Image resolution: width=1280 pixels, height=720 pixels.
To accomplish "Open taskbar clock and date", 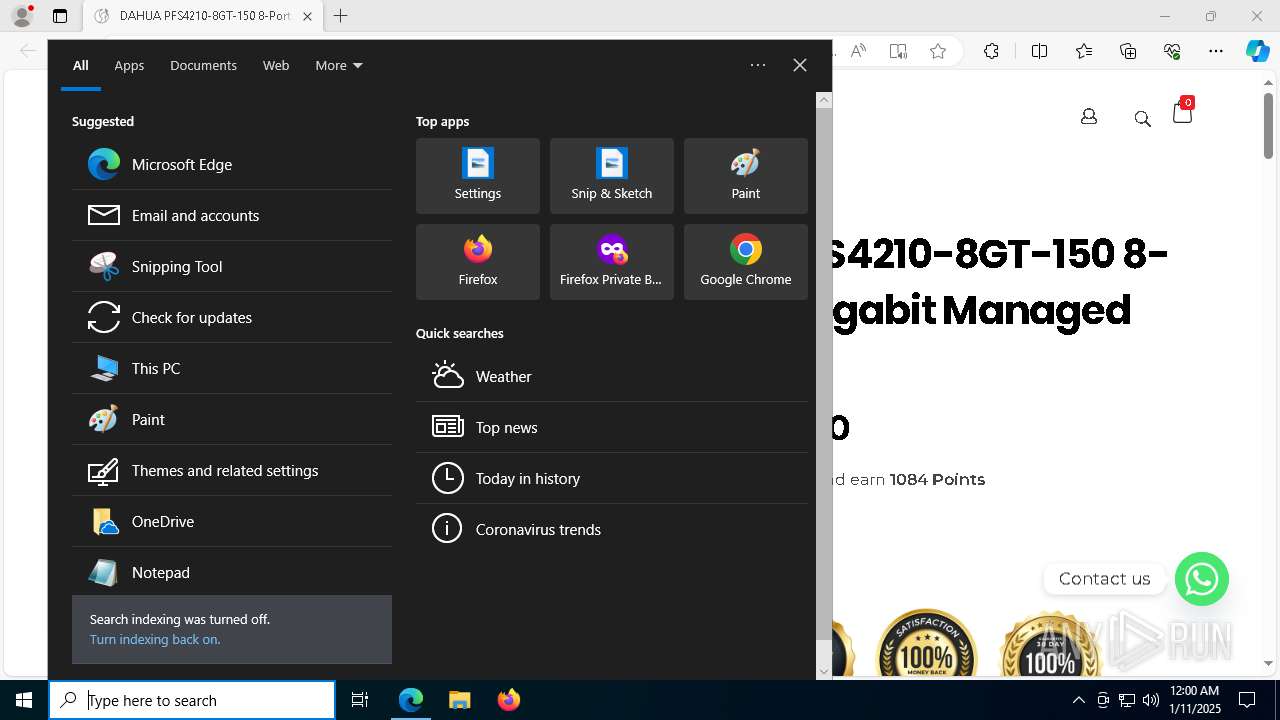I will [x=1194, y=700].
